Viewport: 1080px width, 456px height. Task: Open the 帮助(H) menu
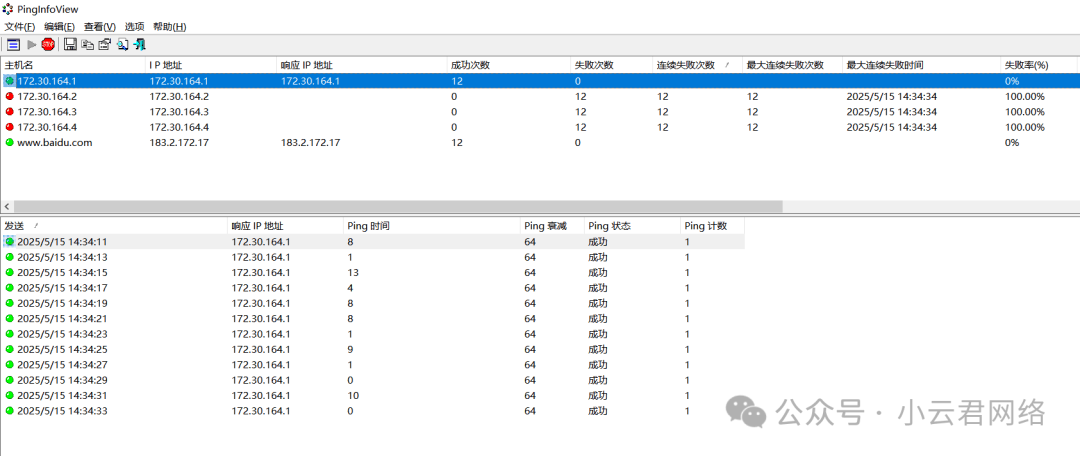(x=169, y=27)
